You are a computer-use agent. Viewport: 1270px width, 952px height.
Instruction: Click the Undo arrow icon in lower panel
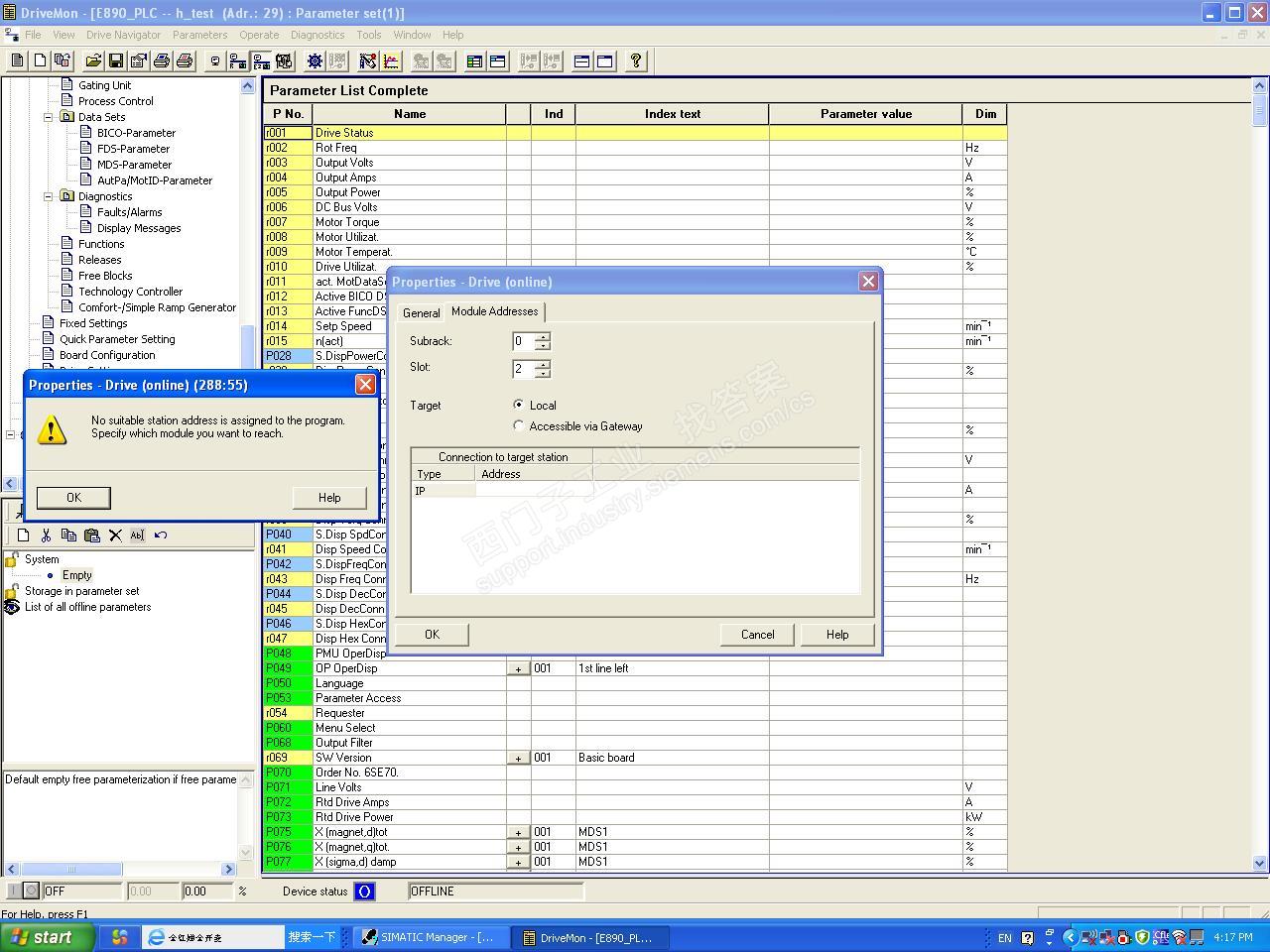tap(161, 535)
